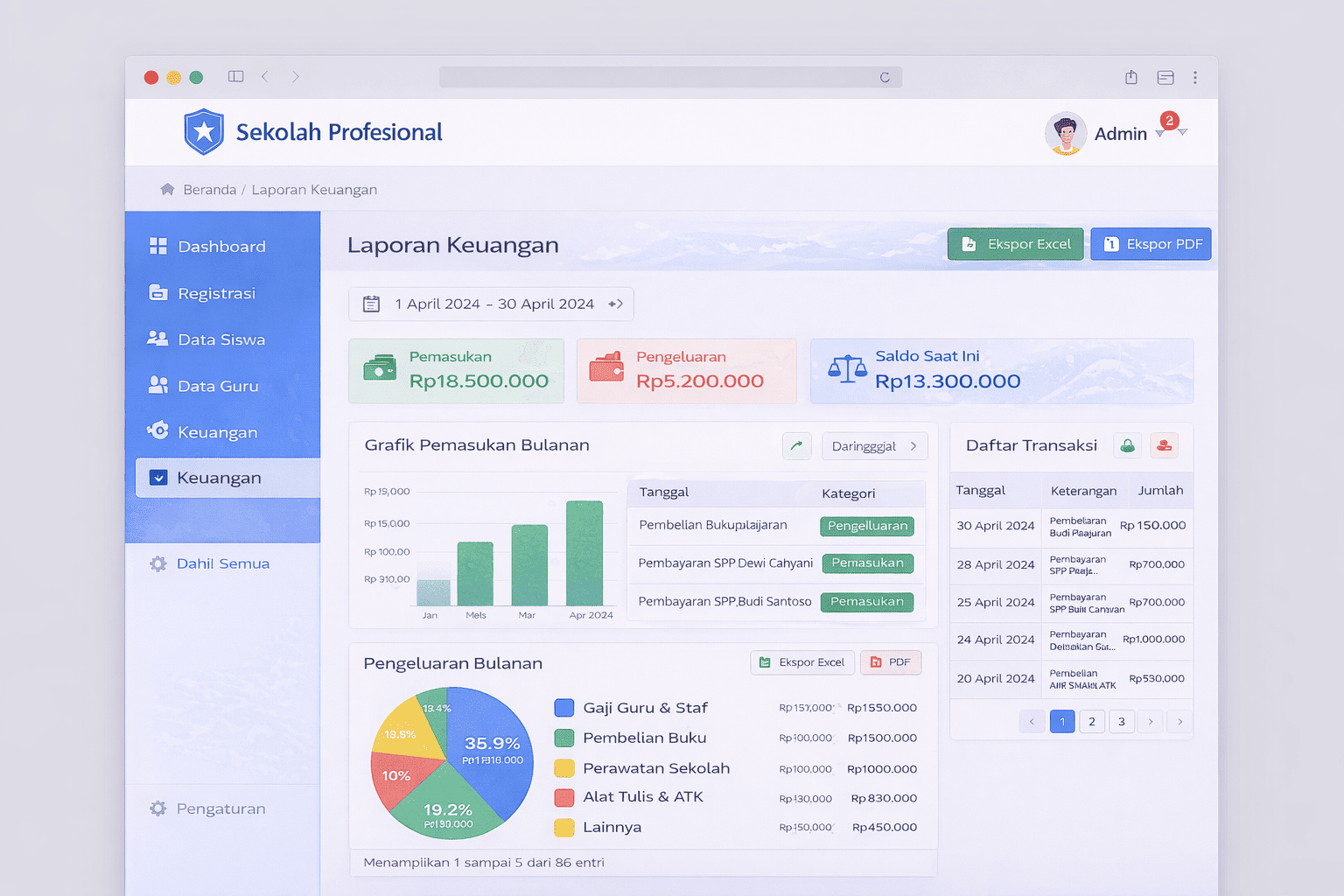Viewport: 1344px width, 896px height.
Task: Click the blue Gaji Guru & Staf swatch
Action: tap(564, 708)
